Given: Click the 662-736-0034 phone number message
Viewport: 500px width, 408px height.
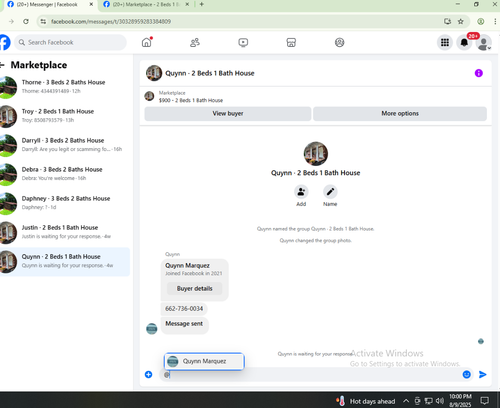Looking at the screenshot, I should [x=184, y=309].
